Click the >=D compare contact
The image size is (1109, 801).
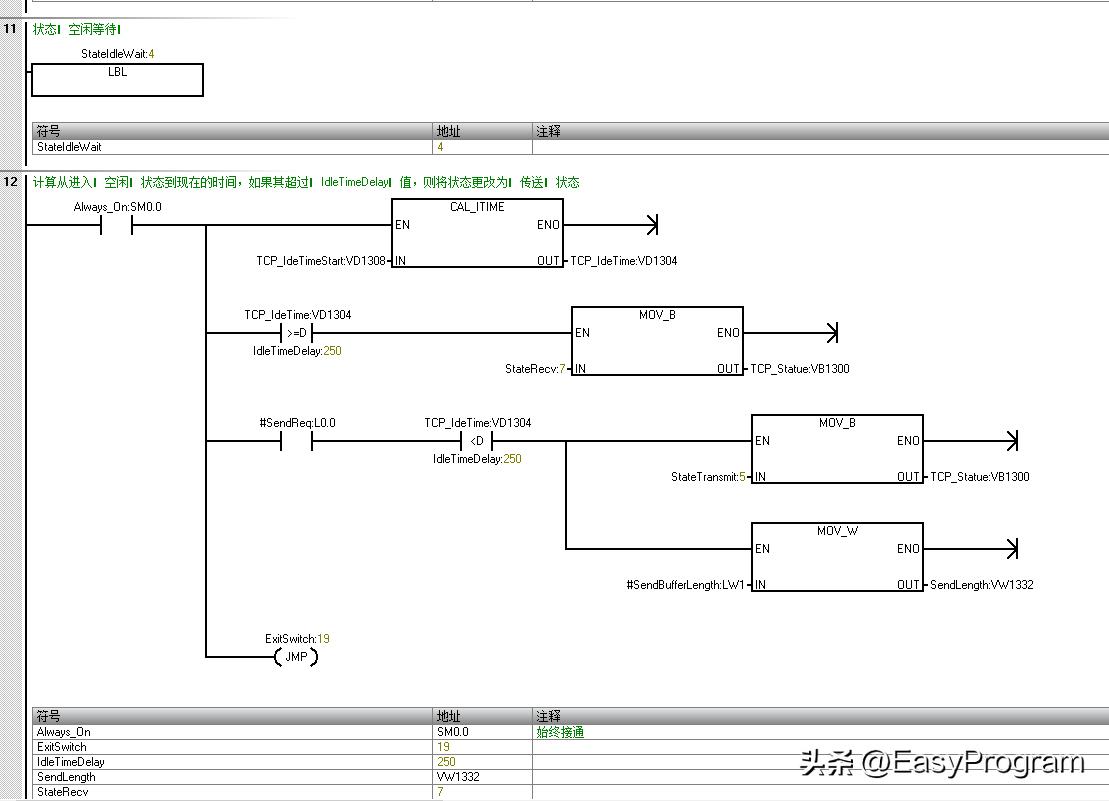click(297, 333)
